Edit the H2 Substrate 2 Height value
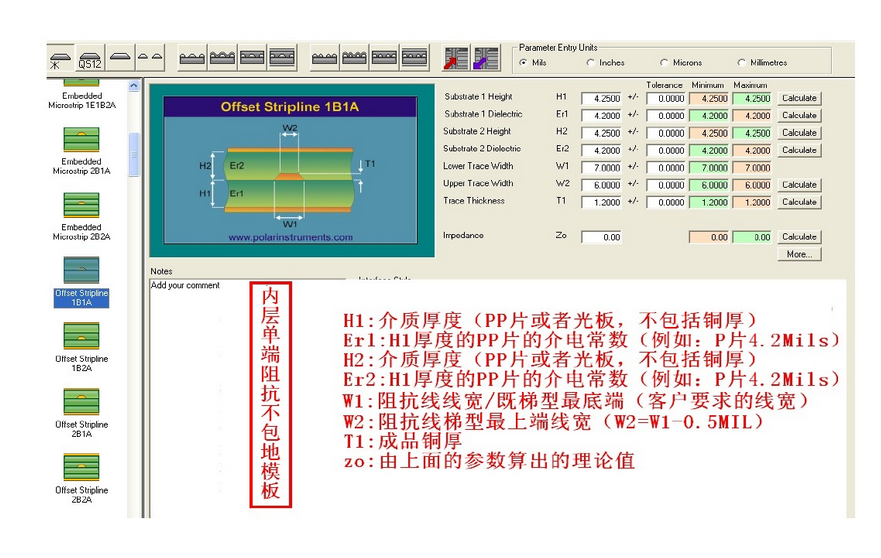 click(601, 133)
